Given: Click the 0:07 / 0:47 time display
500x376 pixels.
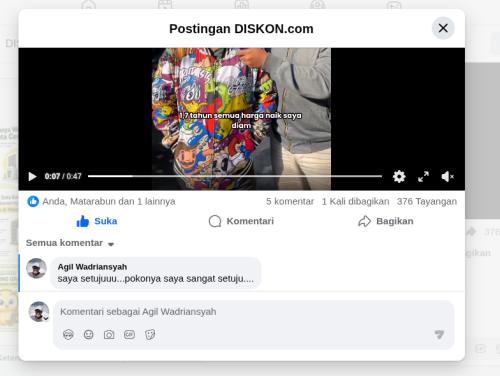Looking at the screenshot, I should coord(63,176).
